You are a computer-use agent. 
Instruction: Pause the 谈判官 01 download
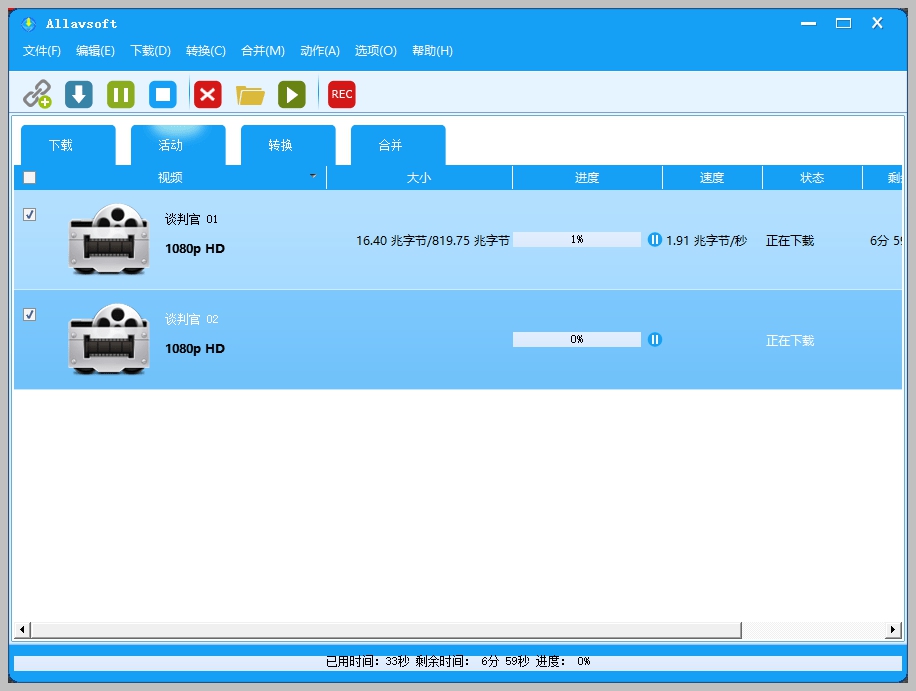(x=655, y=239)
